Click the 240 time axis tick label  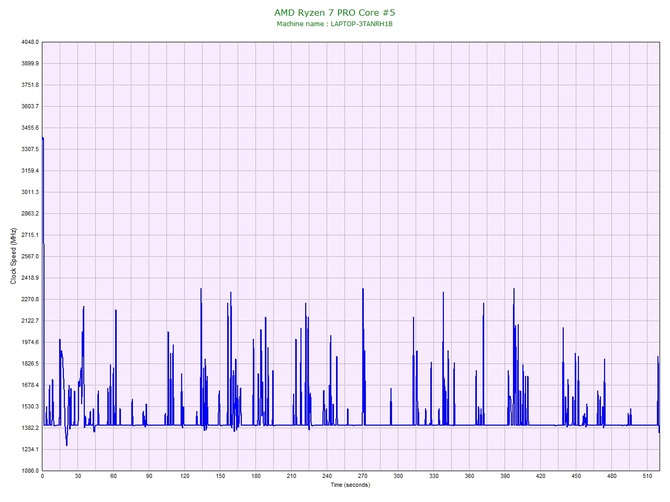[x=327, y=476]
